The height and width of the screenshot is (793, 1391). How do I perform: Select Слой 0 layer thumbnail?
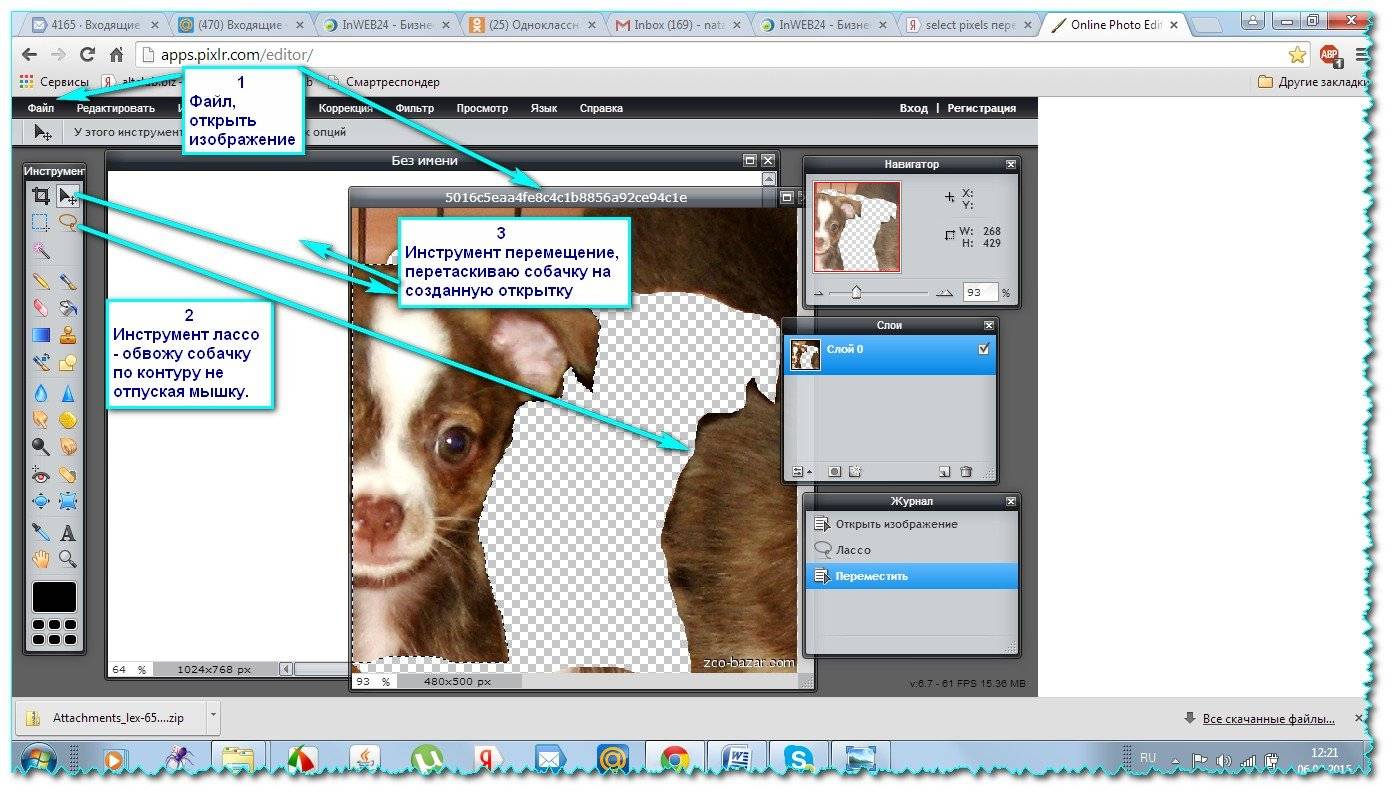coord(805,355)
